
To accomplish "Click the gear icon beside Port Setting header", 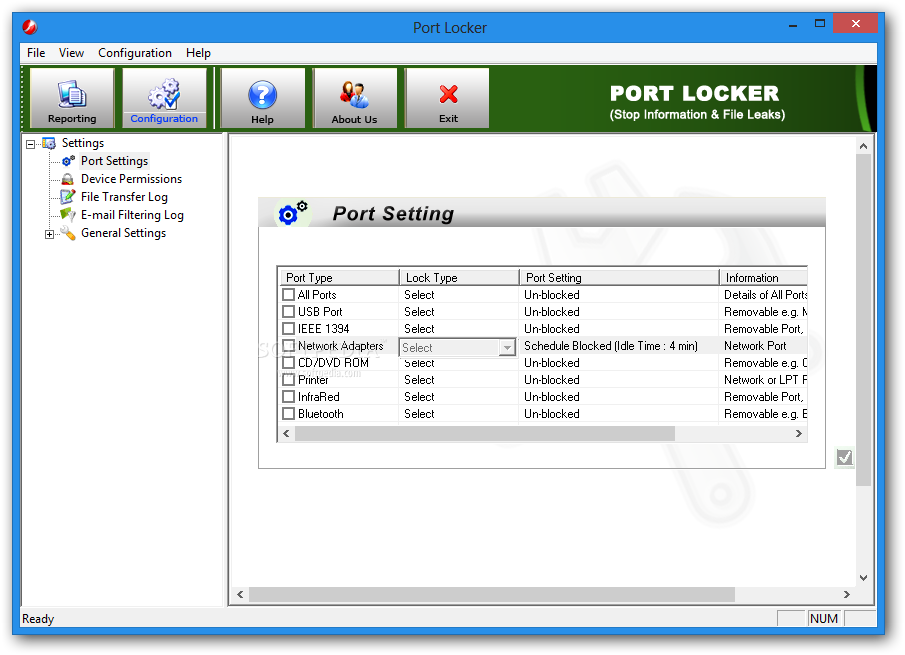I will (291, 211).
